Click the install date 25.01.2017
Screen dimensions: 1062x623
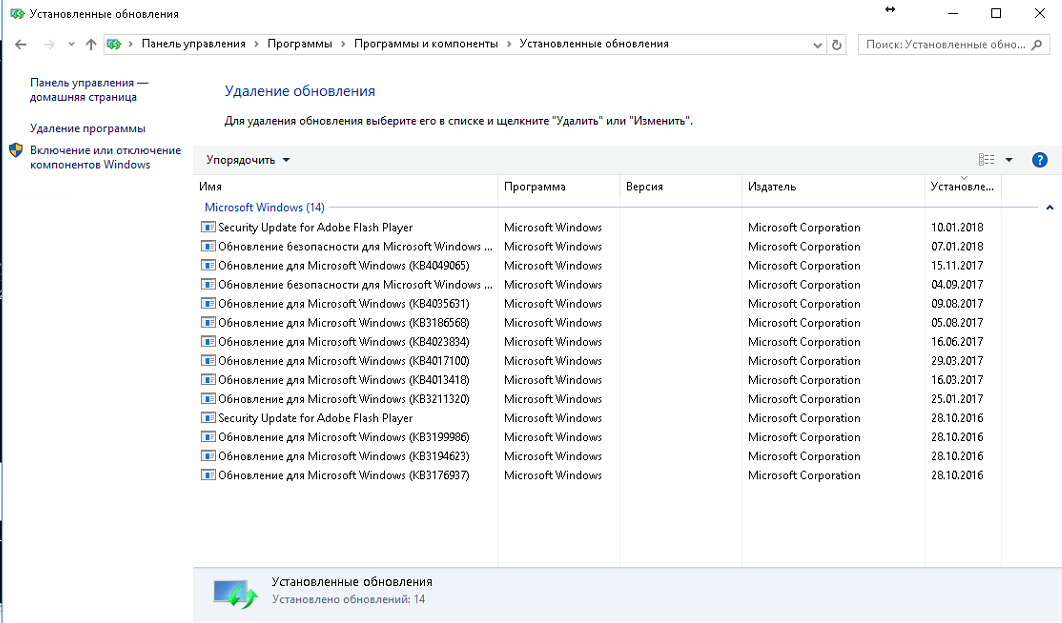click(957, 399)
